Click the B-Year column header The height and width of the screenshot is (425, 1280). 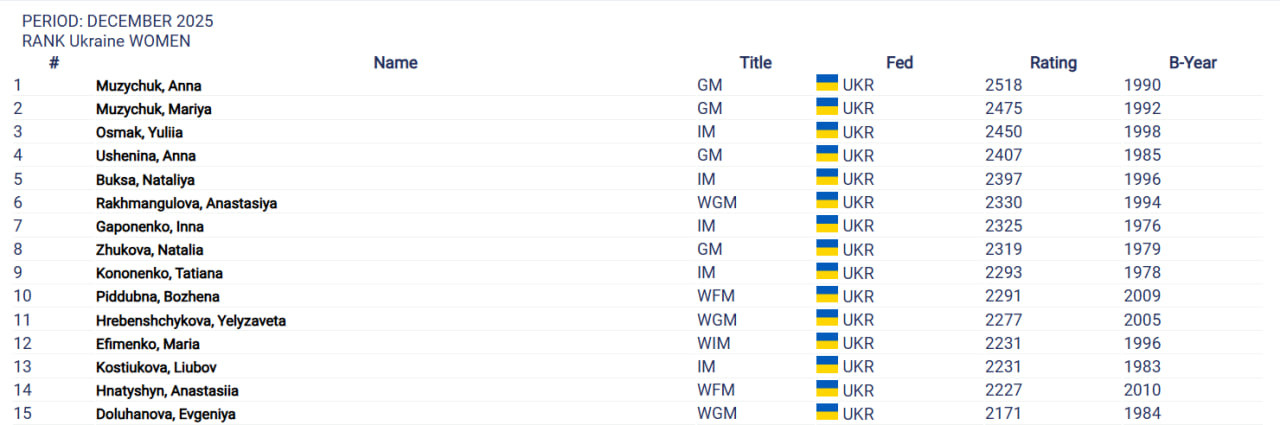pos(1192,63)
